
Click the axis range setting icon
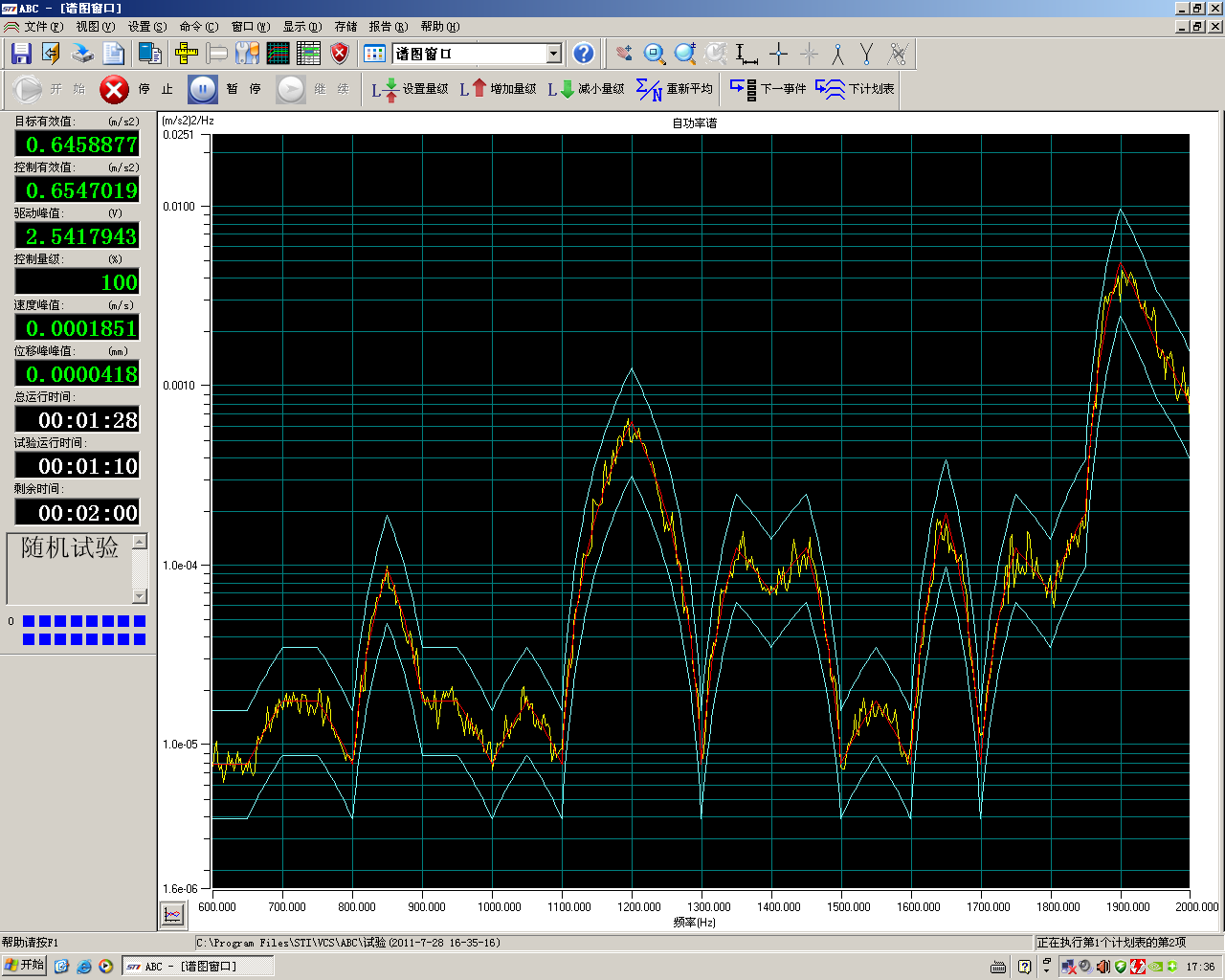(x=746, y=54)
